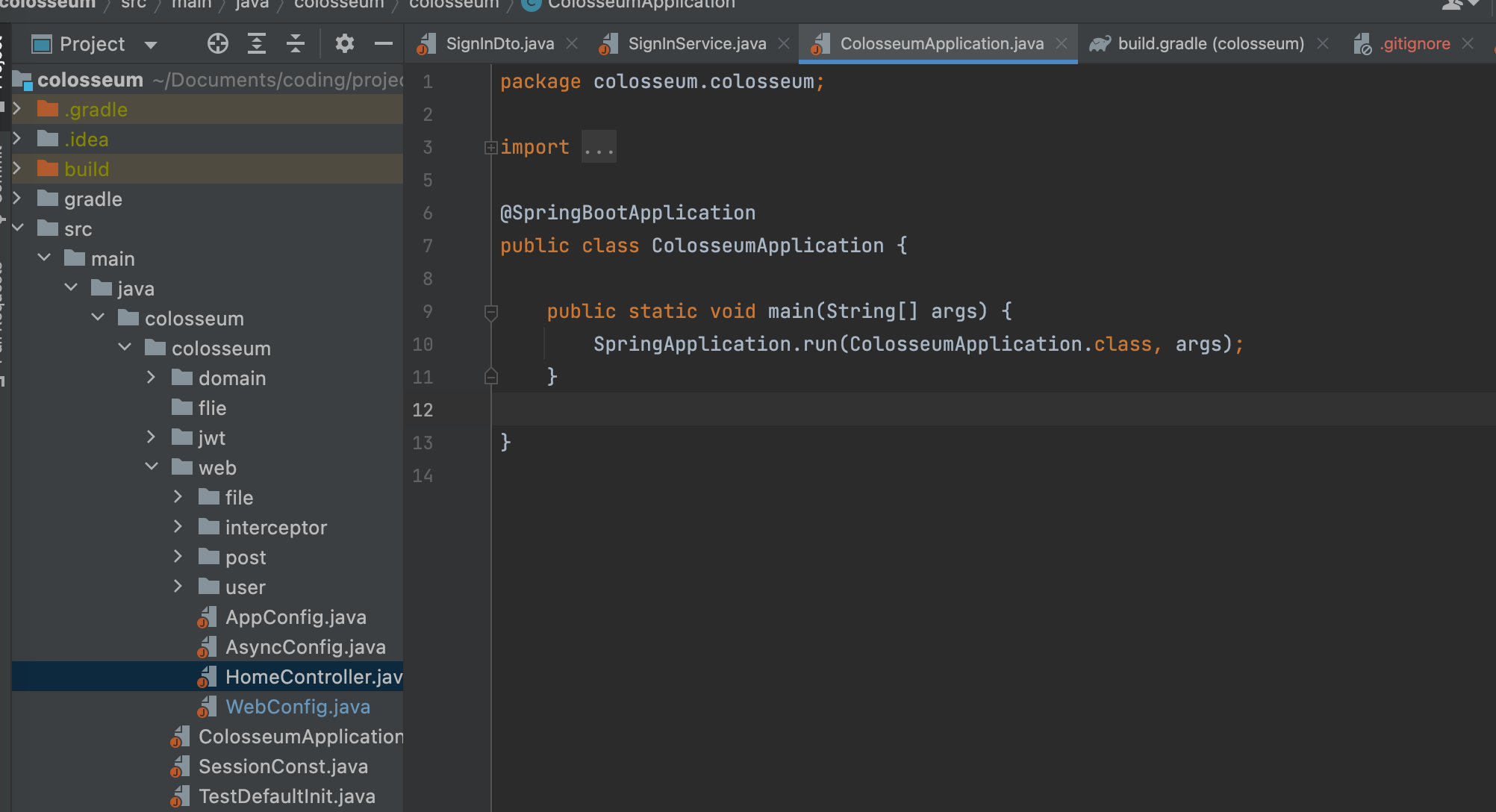Click the folded import ellipsis placeholder

599,147
